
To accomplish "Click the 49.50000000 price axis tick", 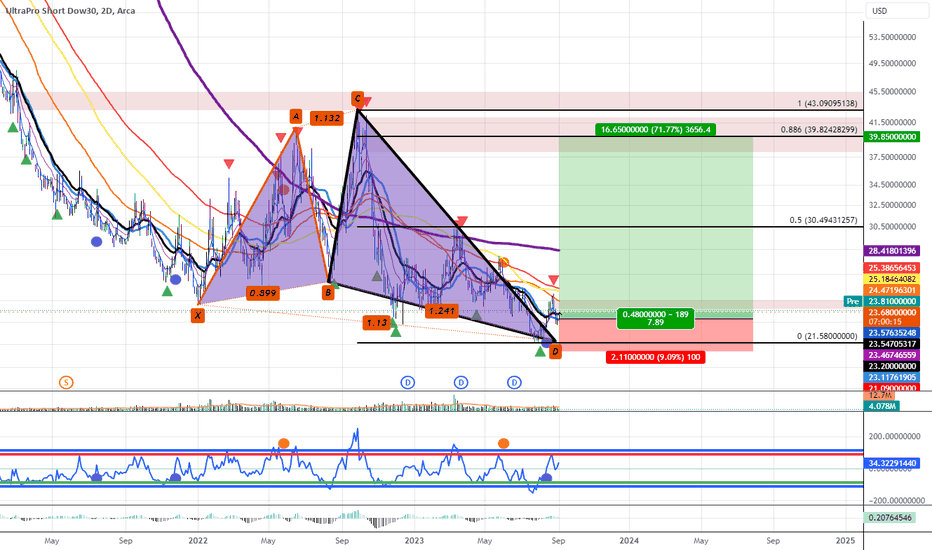I will 892,63.
